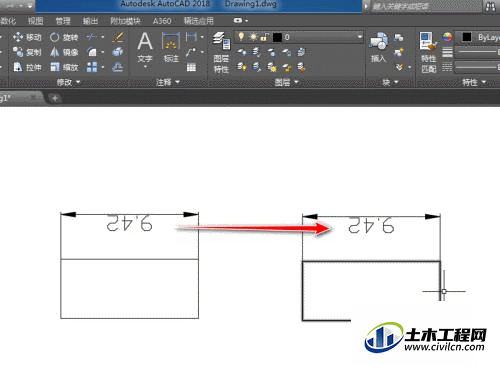Click the layer 0 color swatch

click(x=277, y=37)
